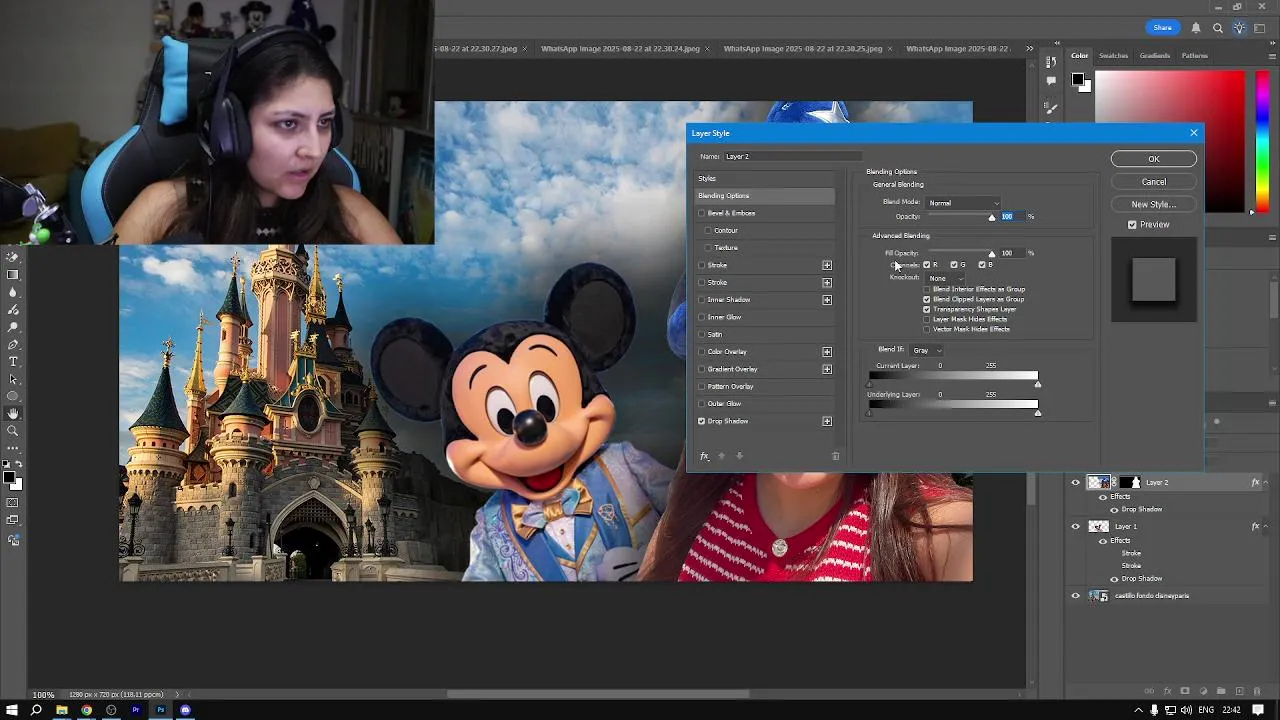Select the Zoom magnifier tool
The image size is (1280, 720).
pyautogui.click(x=13, y=430)
